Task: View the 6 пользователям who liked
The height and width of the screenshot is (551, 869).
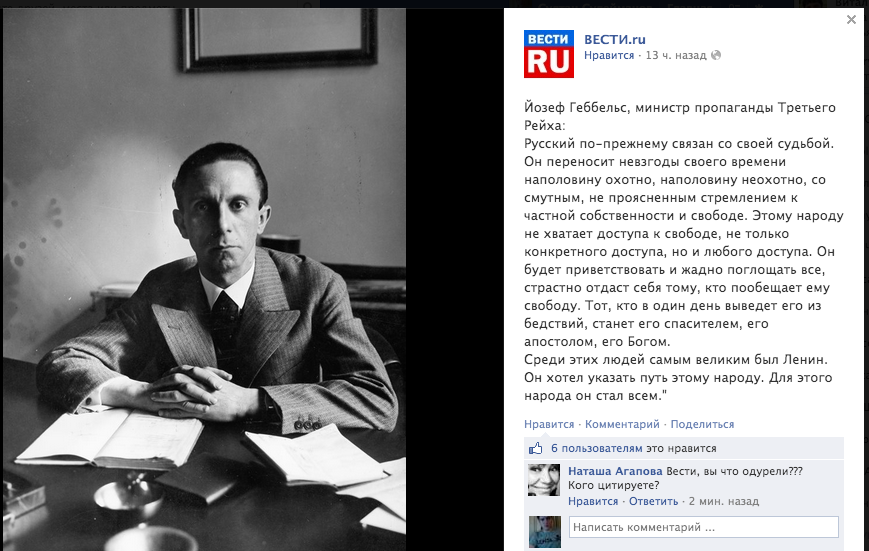Action: click(596, 448)
